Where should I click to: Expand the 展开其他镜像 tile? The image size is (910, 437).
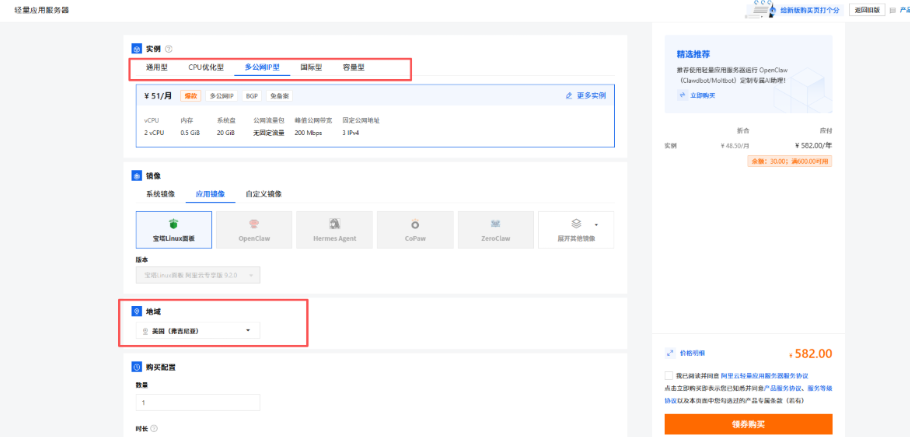(x=576, y=230)
